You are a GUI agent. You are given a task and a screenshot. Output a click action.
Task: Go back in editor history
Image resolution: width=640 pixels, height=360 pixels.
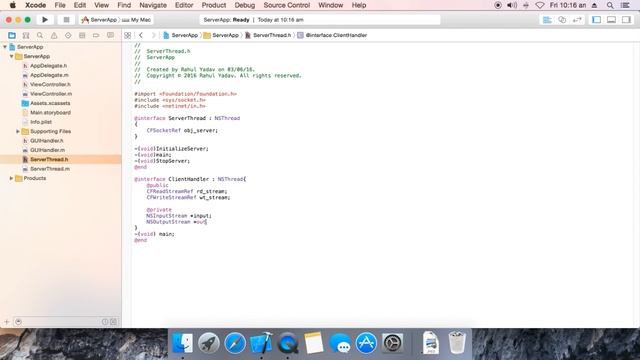coord(141,36)
